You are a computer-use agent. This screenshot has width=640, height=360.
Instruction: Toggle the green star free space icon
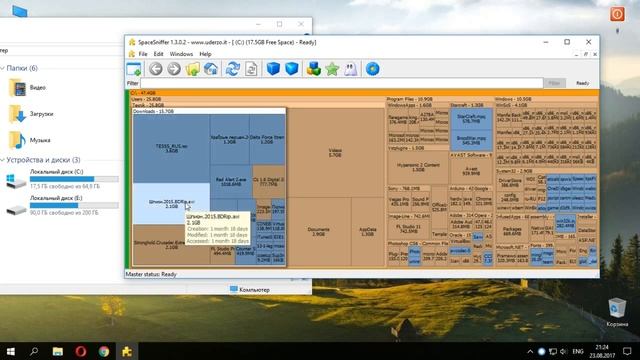click(332, 69)
